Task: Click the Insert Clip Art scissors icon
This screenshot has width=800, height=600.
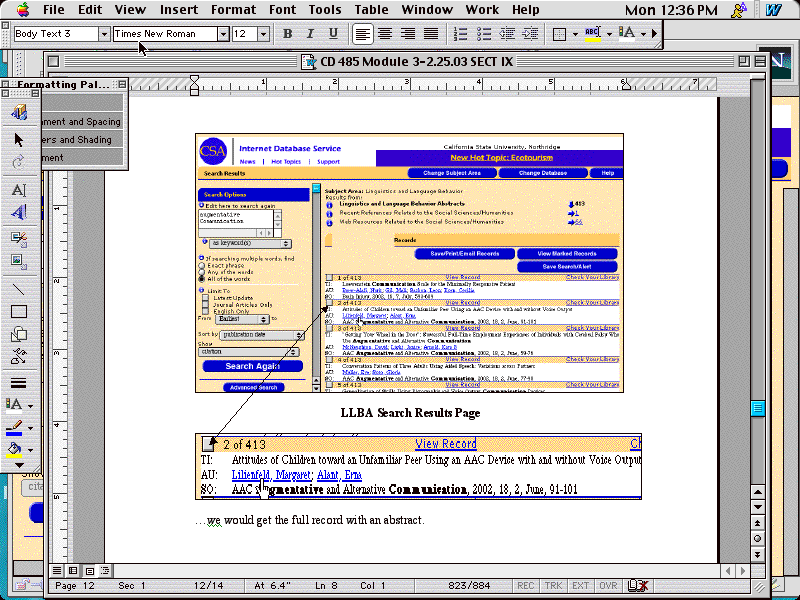Action: tap(19, 237)
